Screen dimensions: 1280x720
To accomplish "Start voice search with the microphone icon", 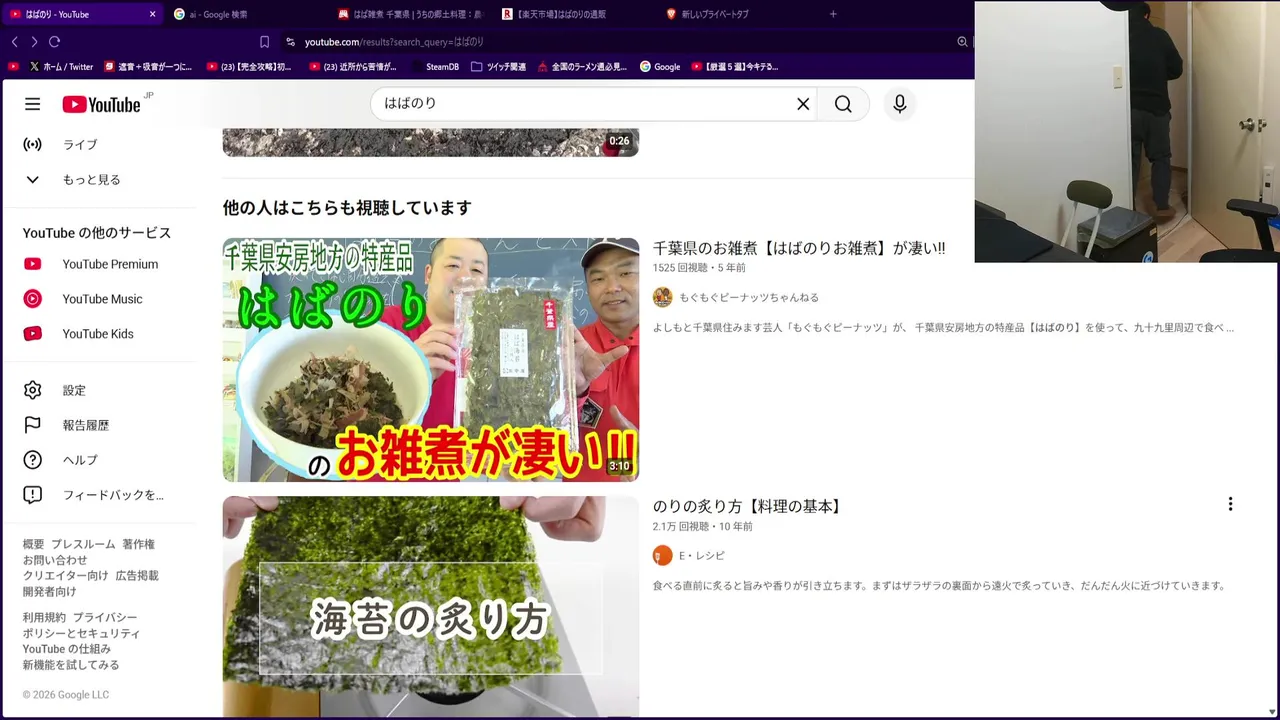I will pos(900,104).
